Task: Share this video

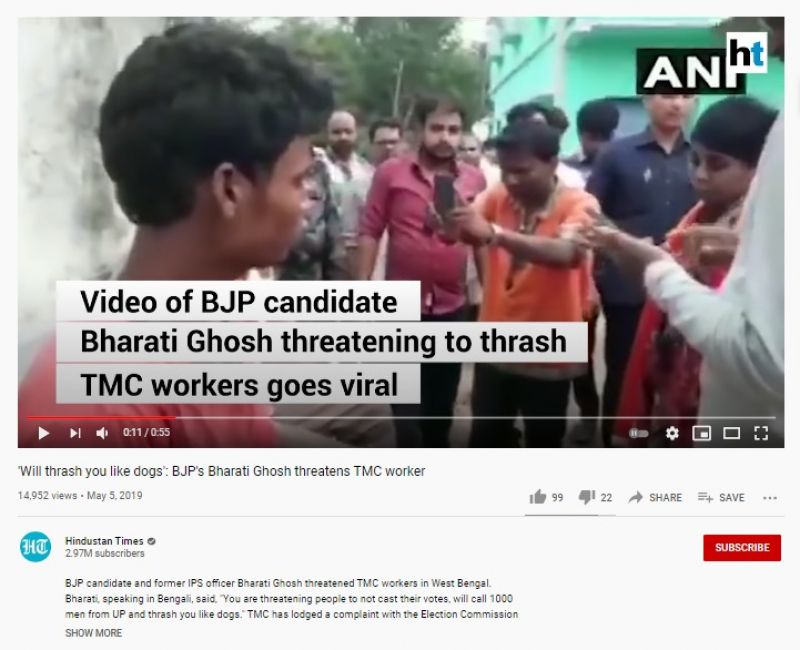Action: pyautogui.click(x=655, y=497)
